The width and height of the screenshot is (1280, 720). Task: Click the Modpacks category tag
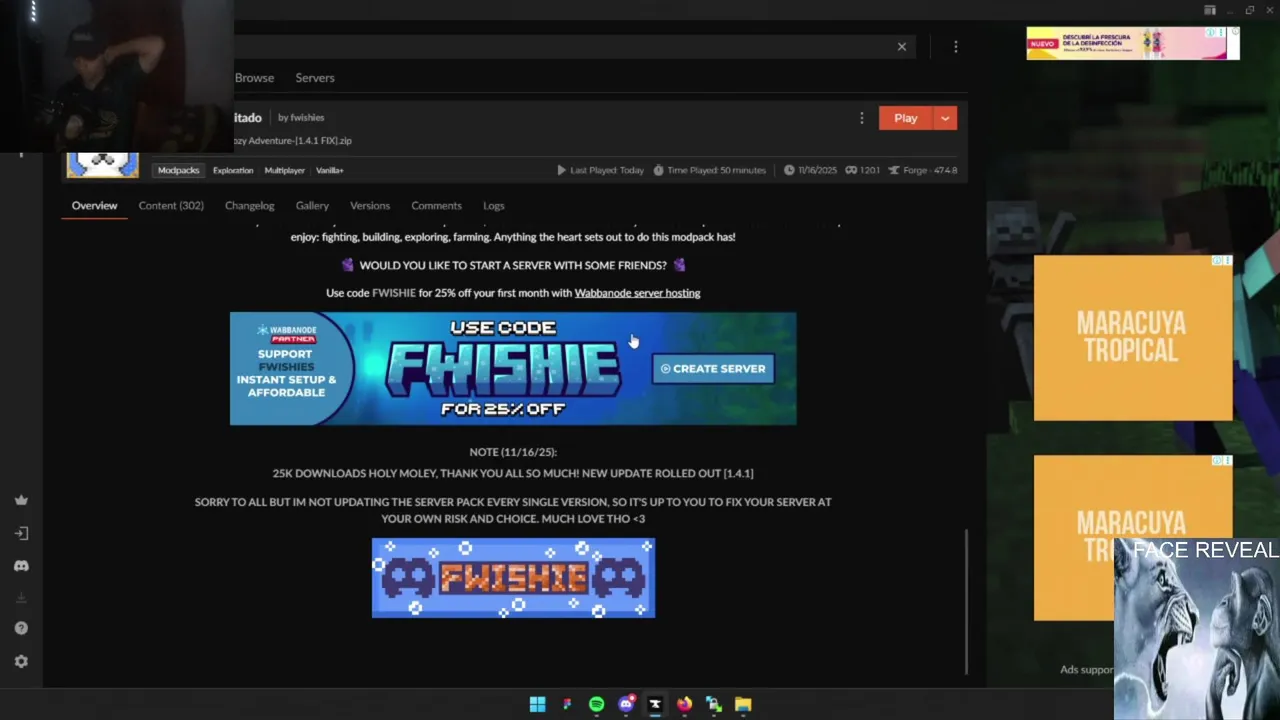pyautogui.click(x=178, y=170)
